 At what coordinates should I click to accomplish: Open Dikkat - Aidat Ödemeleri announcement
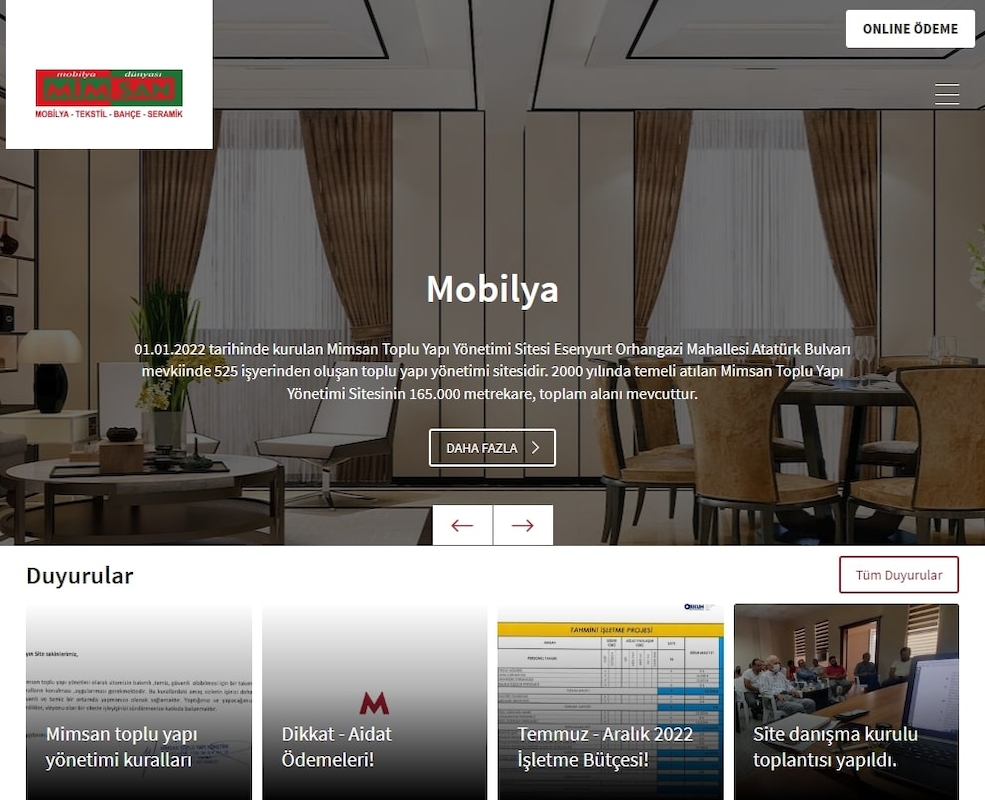337,747
